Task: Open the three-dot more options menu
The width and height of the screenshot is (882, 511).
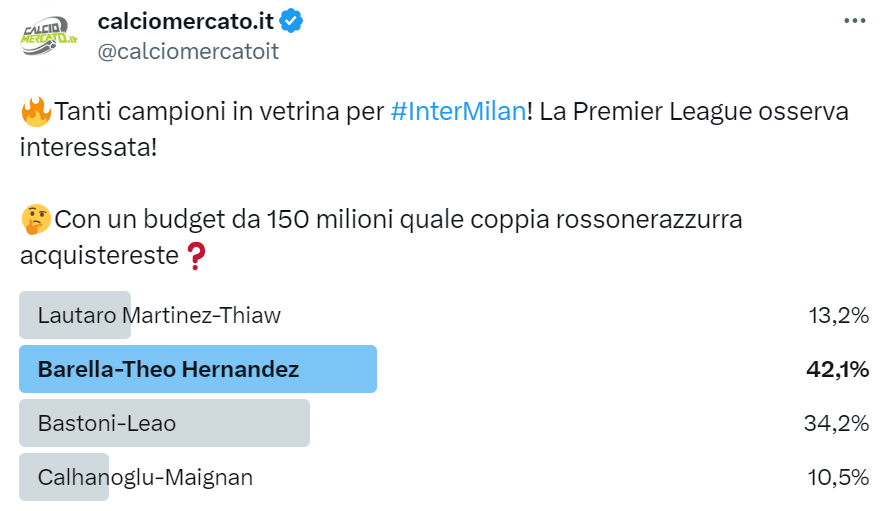Action: (854, 20)
